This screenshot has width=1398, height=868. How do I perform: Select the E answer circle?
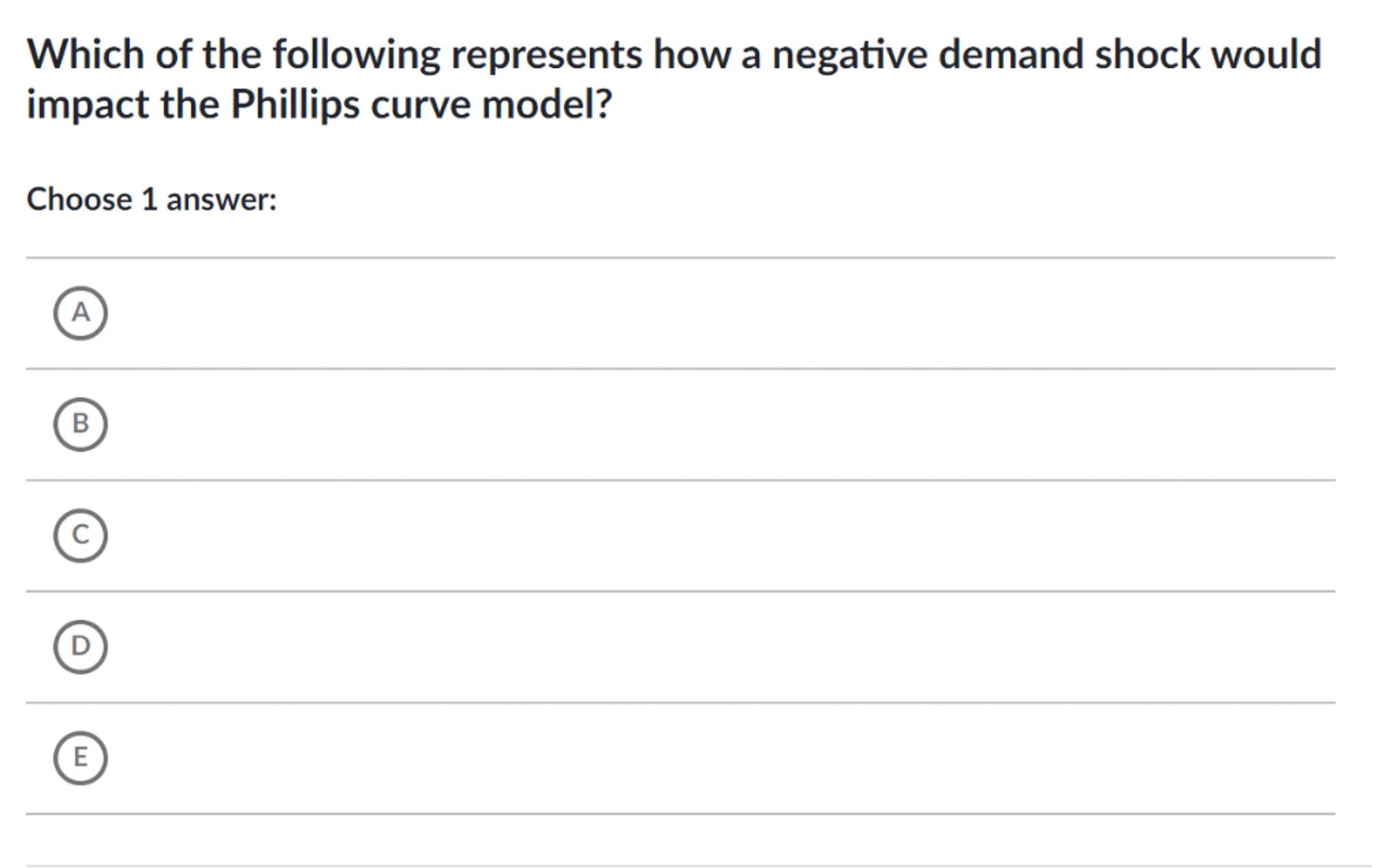(81, 758)
